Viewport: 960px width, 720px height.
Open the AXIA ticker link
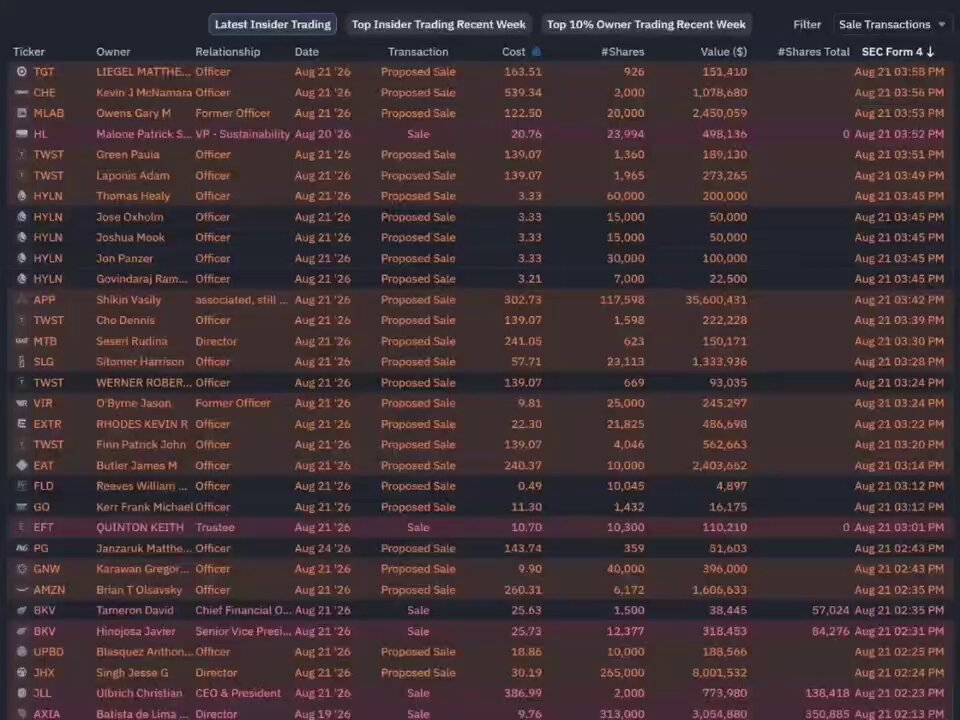pyautogui.click(x=47, y=714)
